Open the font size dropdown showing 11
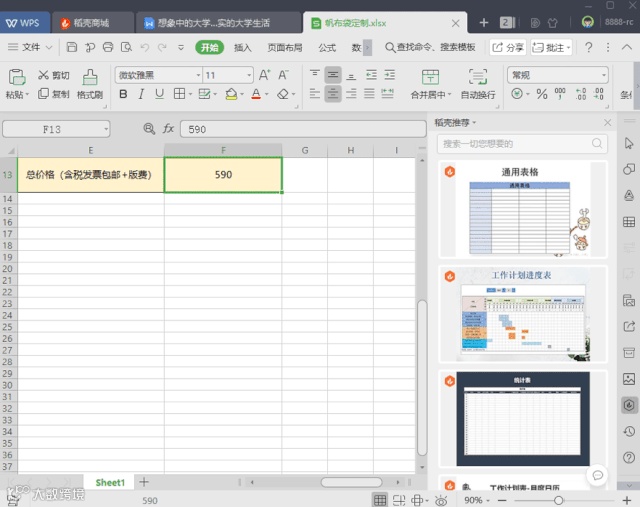 [249, 75]
